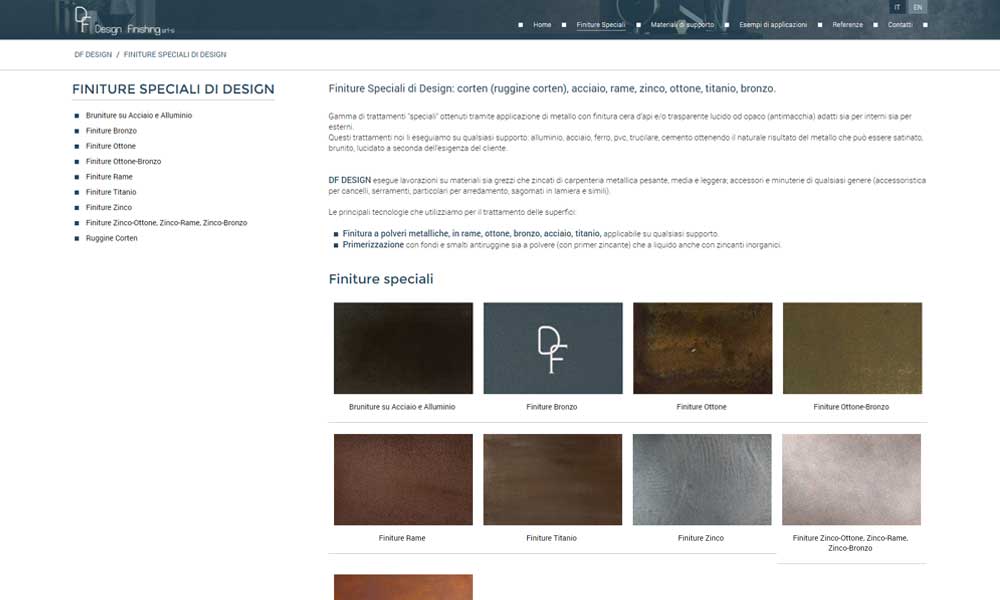Click the Finiture Titanio gallery caption
The width and height of the screenshot is (1000, 600).
coord(552,538)
